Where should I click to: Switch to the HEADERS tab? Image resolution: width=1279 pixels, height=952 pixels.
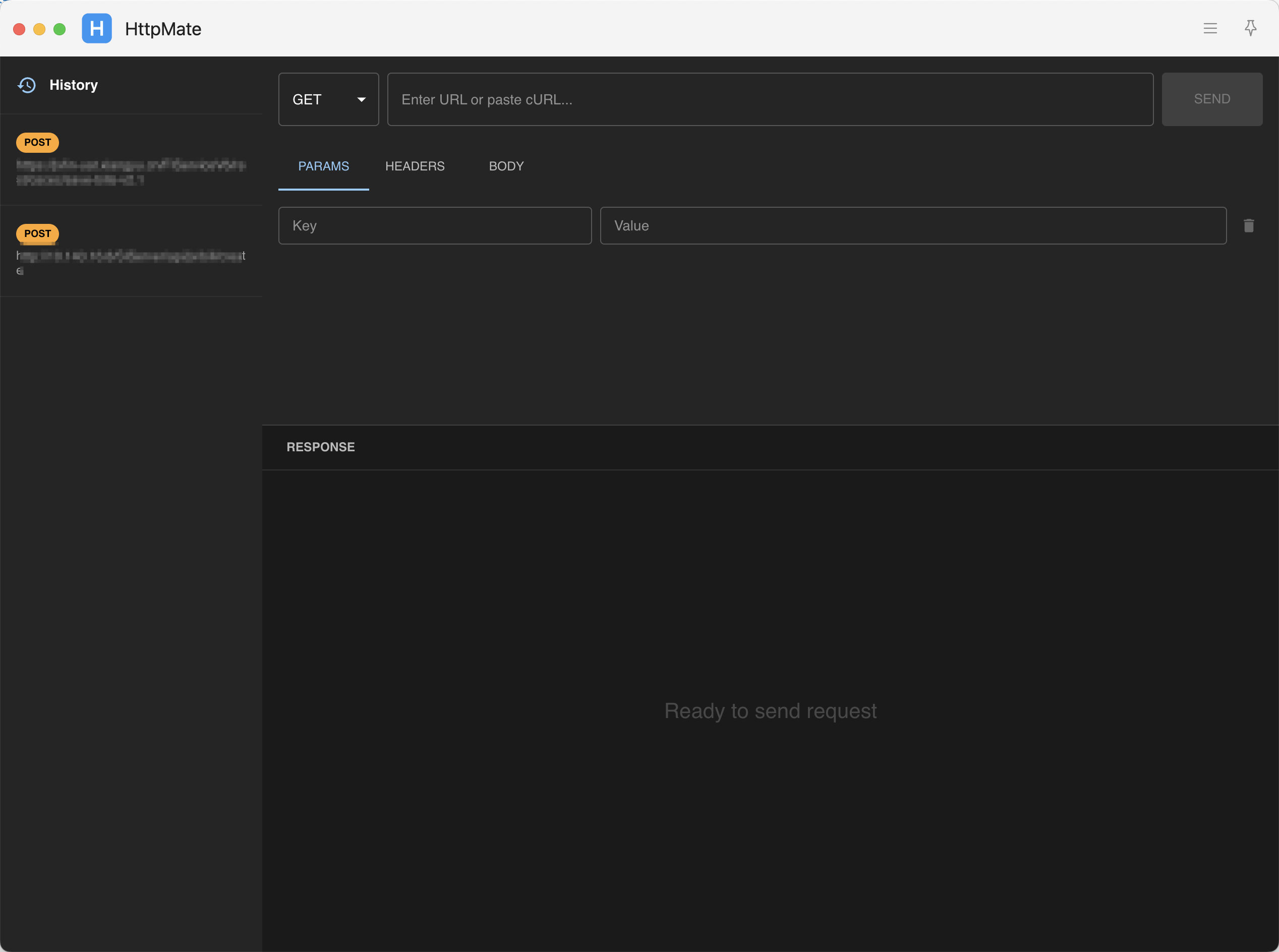[x=415, y=166]
